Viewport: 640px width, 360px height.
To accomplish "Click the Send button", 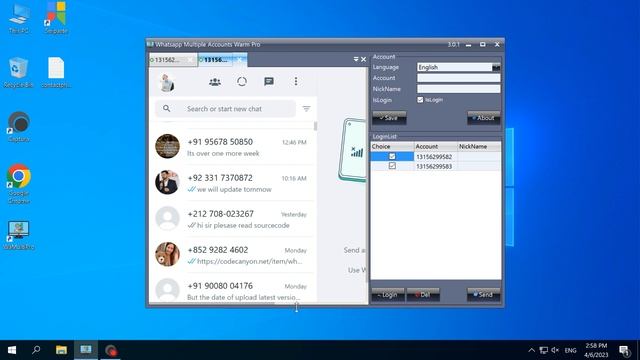I will coord(484,295).
